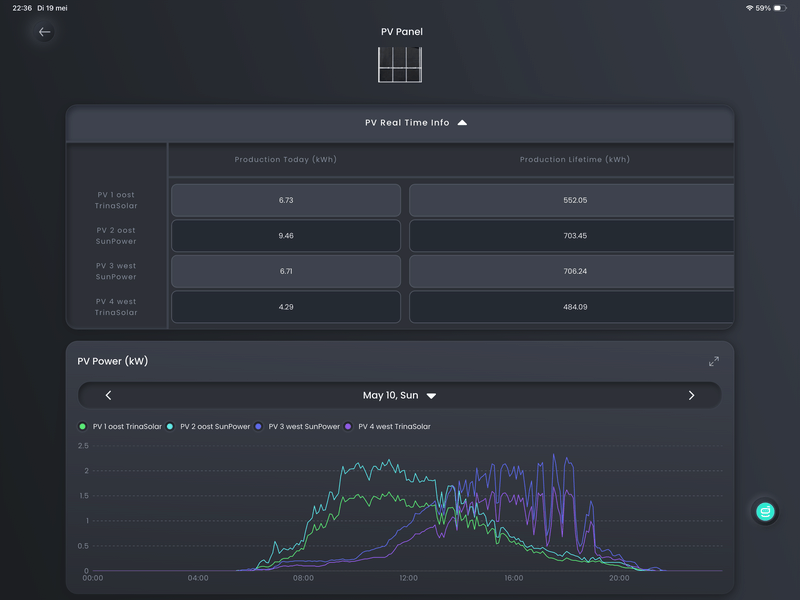Toggle PV 4 west TrinaSolar series
The width and height of the screenshot is (800, 600).
click(387, 427)
